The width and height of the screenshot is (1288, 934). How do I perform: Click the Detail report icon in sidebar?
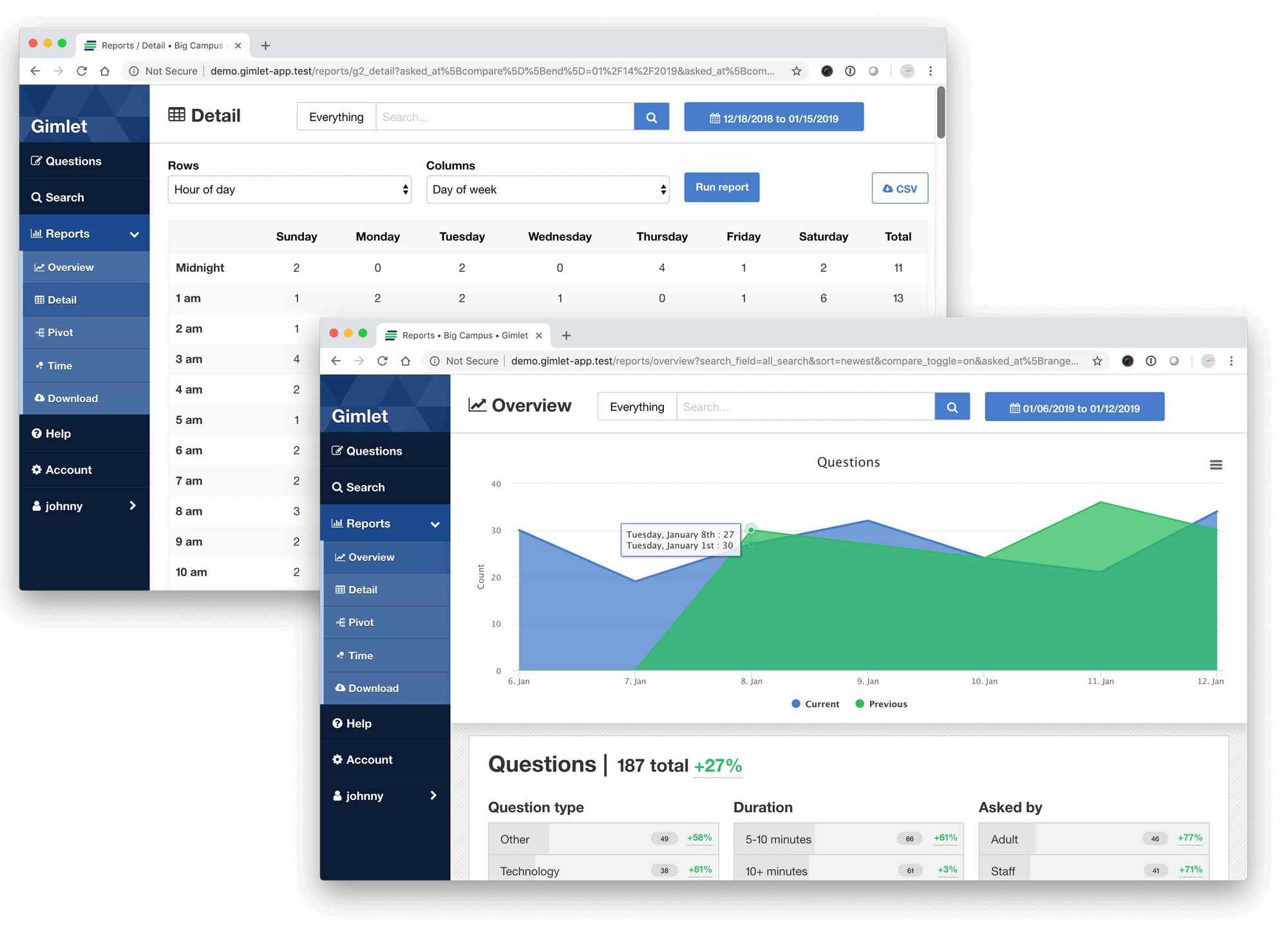[x=41, y=299]
